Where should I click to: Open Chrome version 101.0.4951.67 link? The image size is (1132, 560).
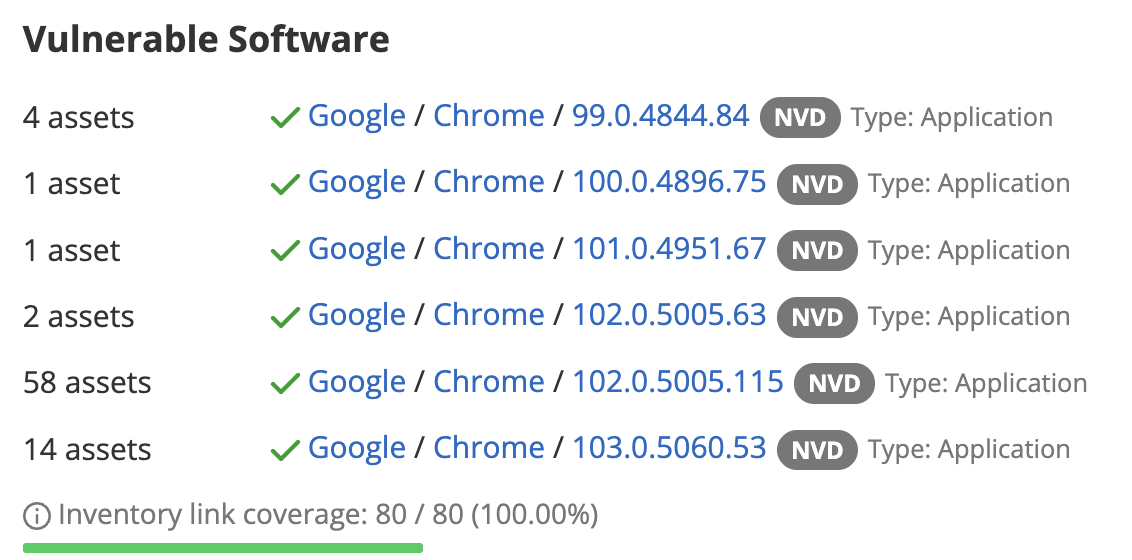[669, 249]
